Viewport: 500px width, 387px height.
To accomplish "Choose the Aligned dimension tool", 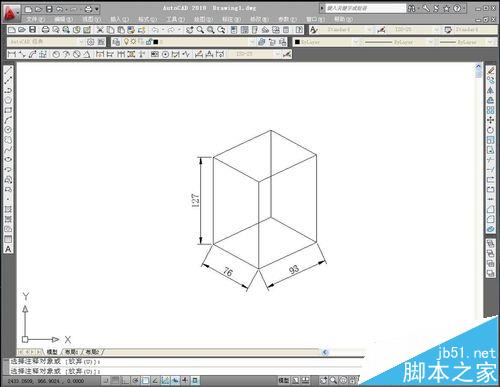I will [x=22, y=54].
